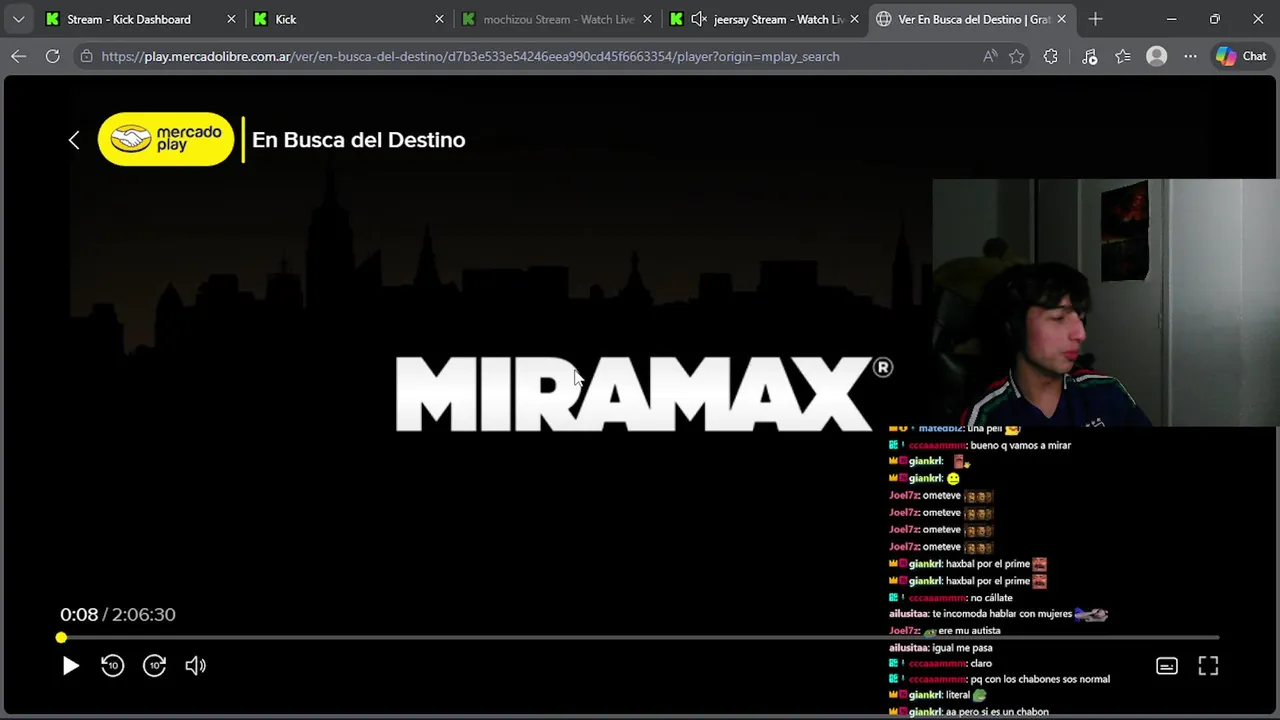
Task: Click chat message 'pq con los chabones sos normal'
Action: tap(1040, 679)
